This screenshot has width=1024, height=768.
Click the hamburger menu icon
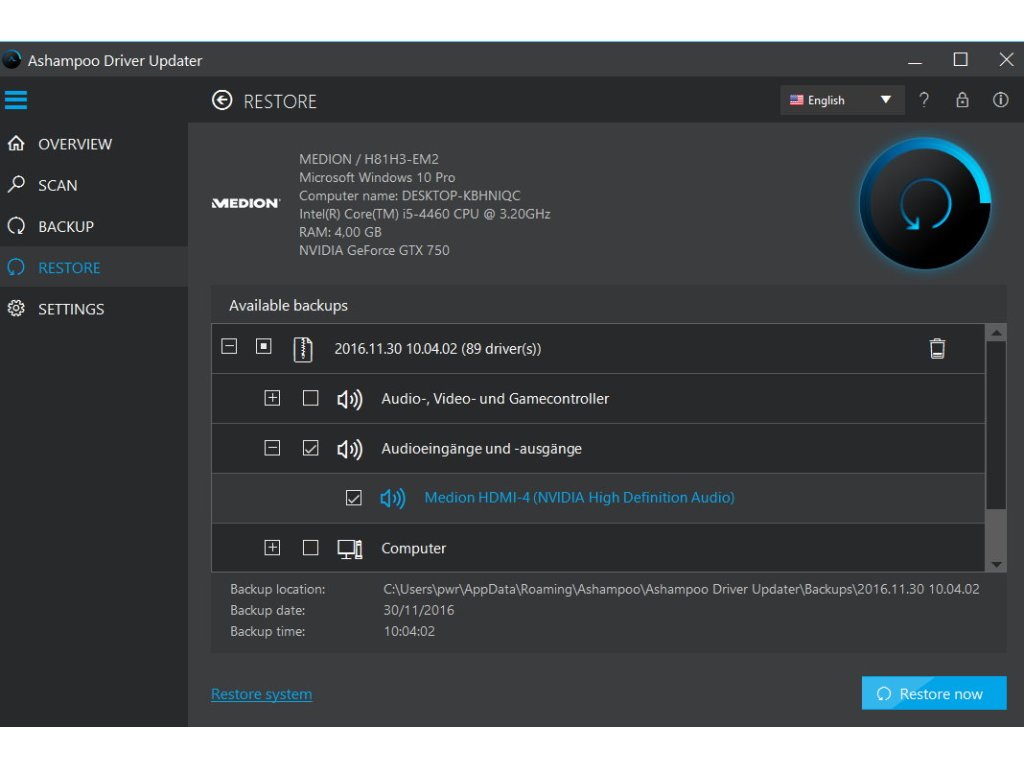tap(16, 100)
